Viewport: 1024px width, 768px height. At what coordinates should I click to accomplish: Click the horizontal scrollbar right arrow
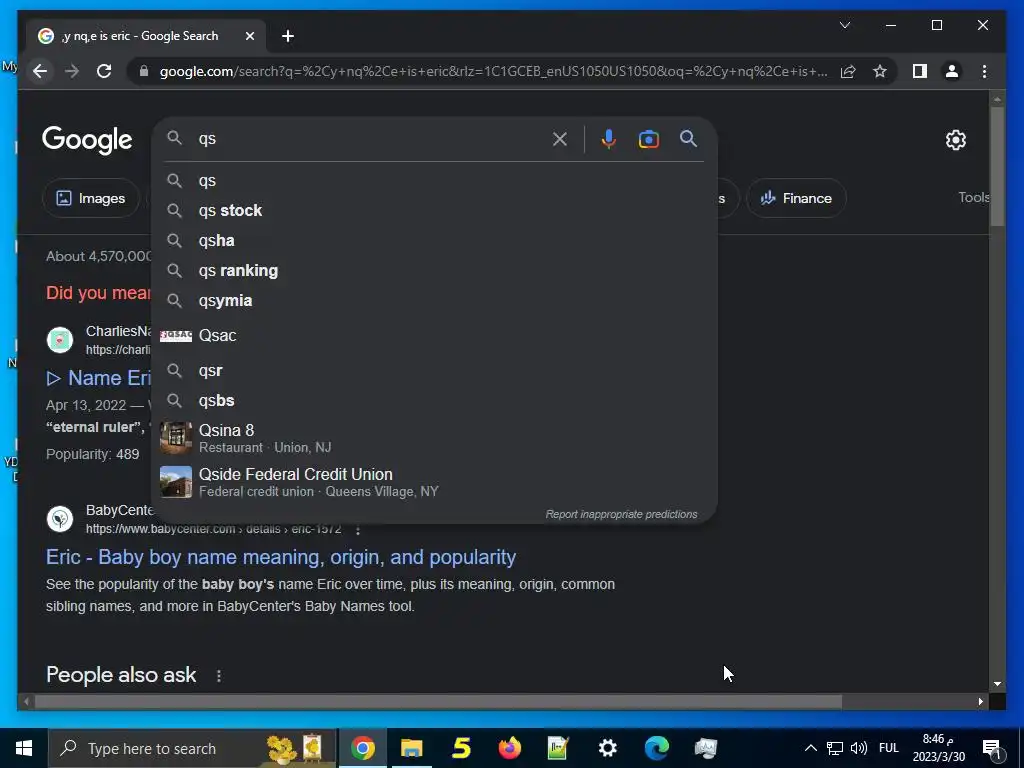[x=980, y=702]
